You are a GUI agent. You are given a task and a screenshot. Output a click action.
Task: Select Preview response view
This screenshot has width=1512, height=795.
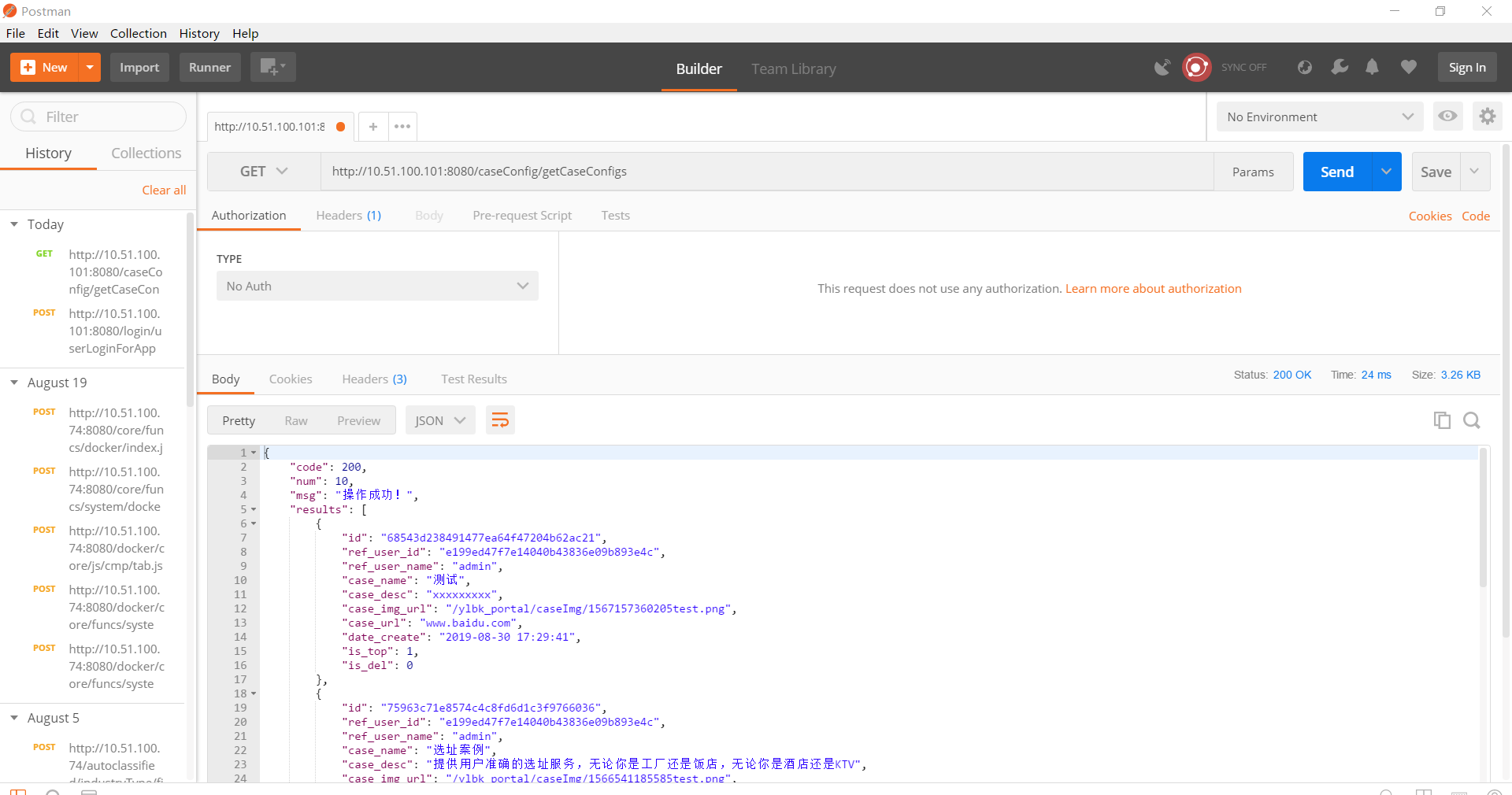point(358,421)
